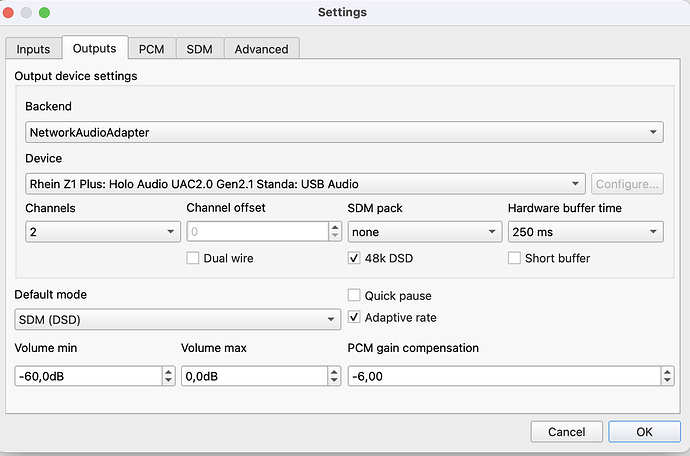This screenshot has height=456, width=690.
Task: Click the Volume max field
Action: pyautogui.click(x=254, y=376)
